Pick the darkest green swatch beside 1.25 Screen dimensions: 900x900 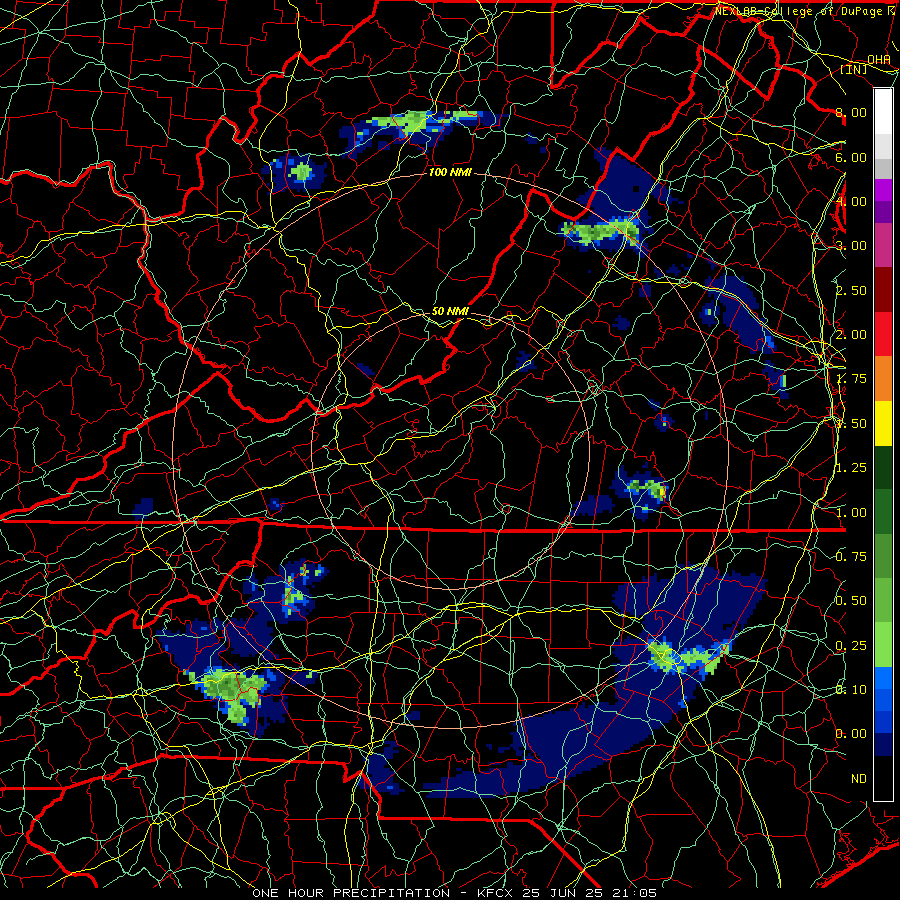pos(883,467)
